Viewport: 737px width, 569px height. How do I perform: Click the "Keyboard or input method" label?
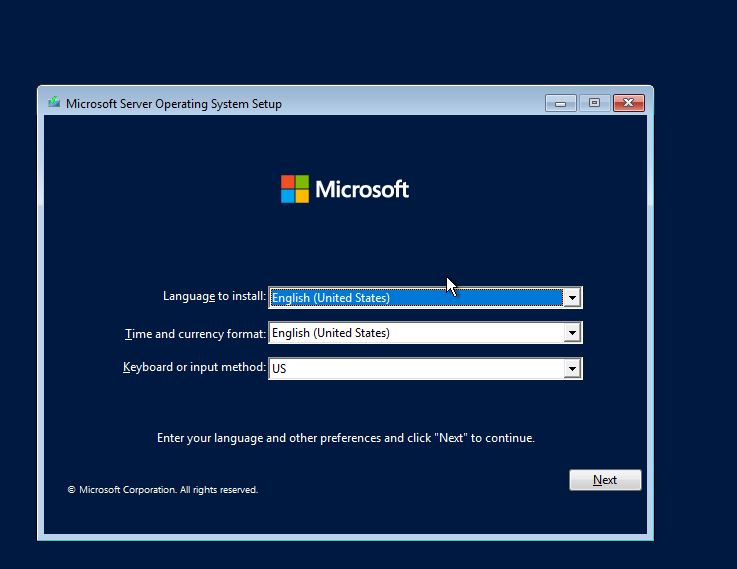[x=194, y=368]
